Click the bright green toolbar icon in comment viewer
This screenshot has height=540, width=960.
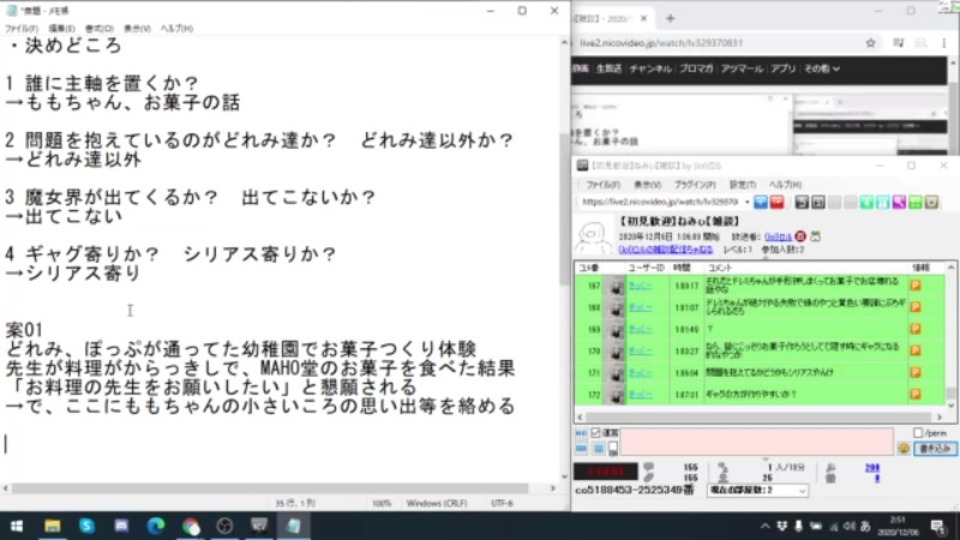(x=915, y=202)
